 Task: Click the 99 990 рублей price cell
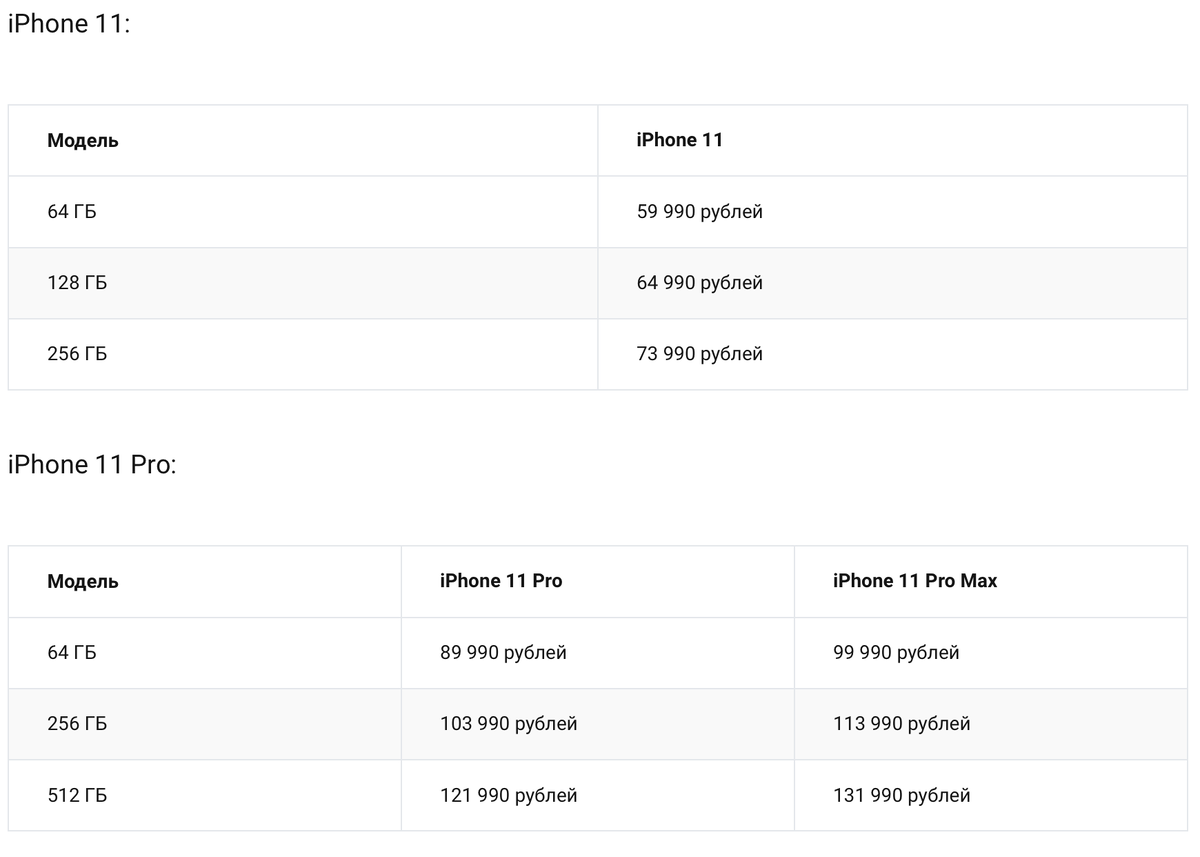click(x=896, y=653)
